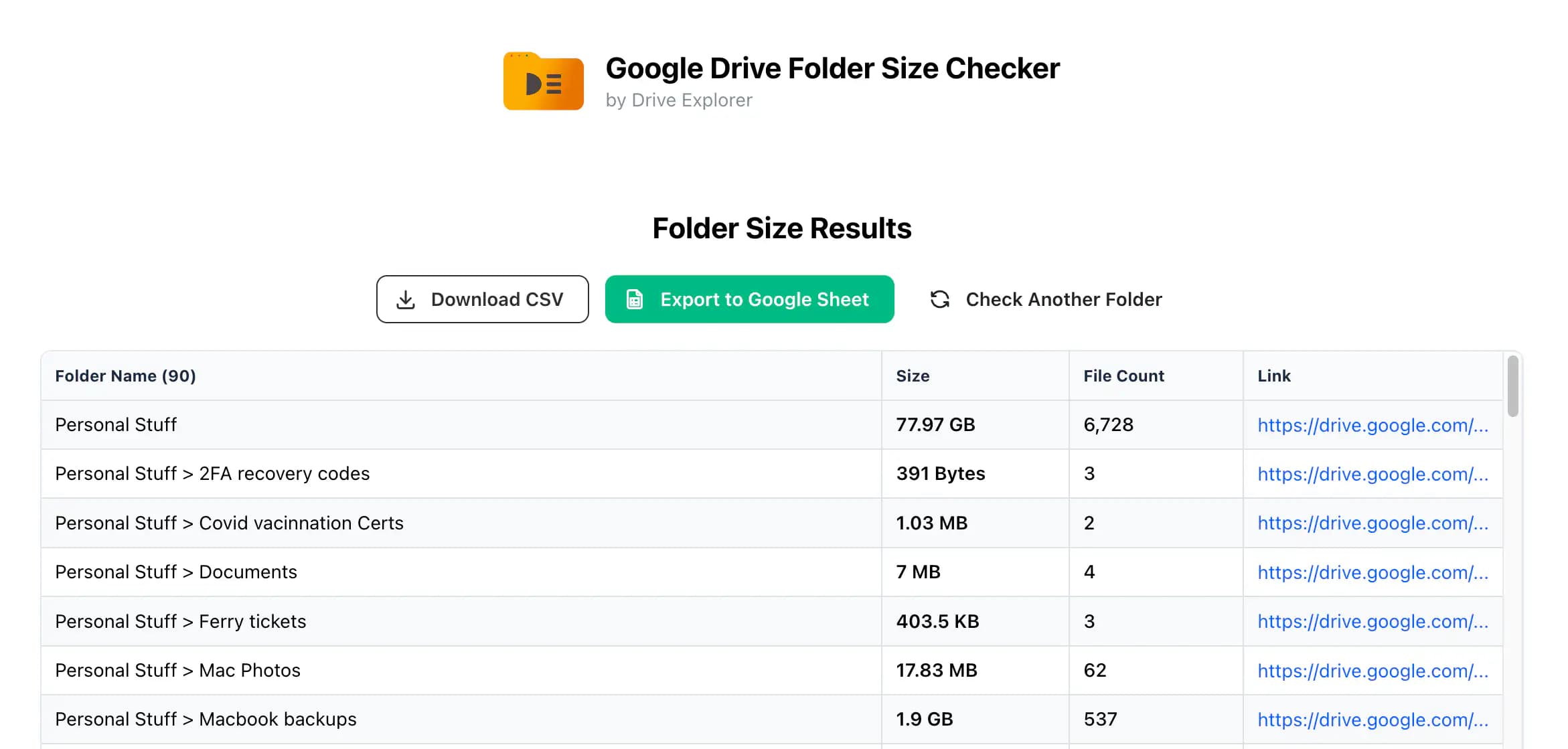Image resolution: width=1568 pixels, height=749 pixels.
Task: Click the results table vertical scrollbar
Action: point(1512,386)
